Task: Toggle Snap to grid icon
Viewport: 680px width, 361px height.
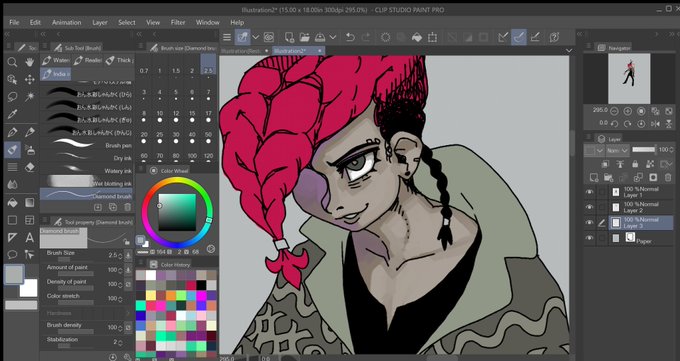Action: 535,37
